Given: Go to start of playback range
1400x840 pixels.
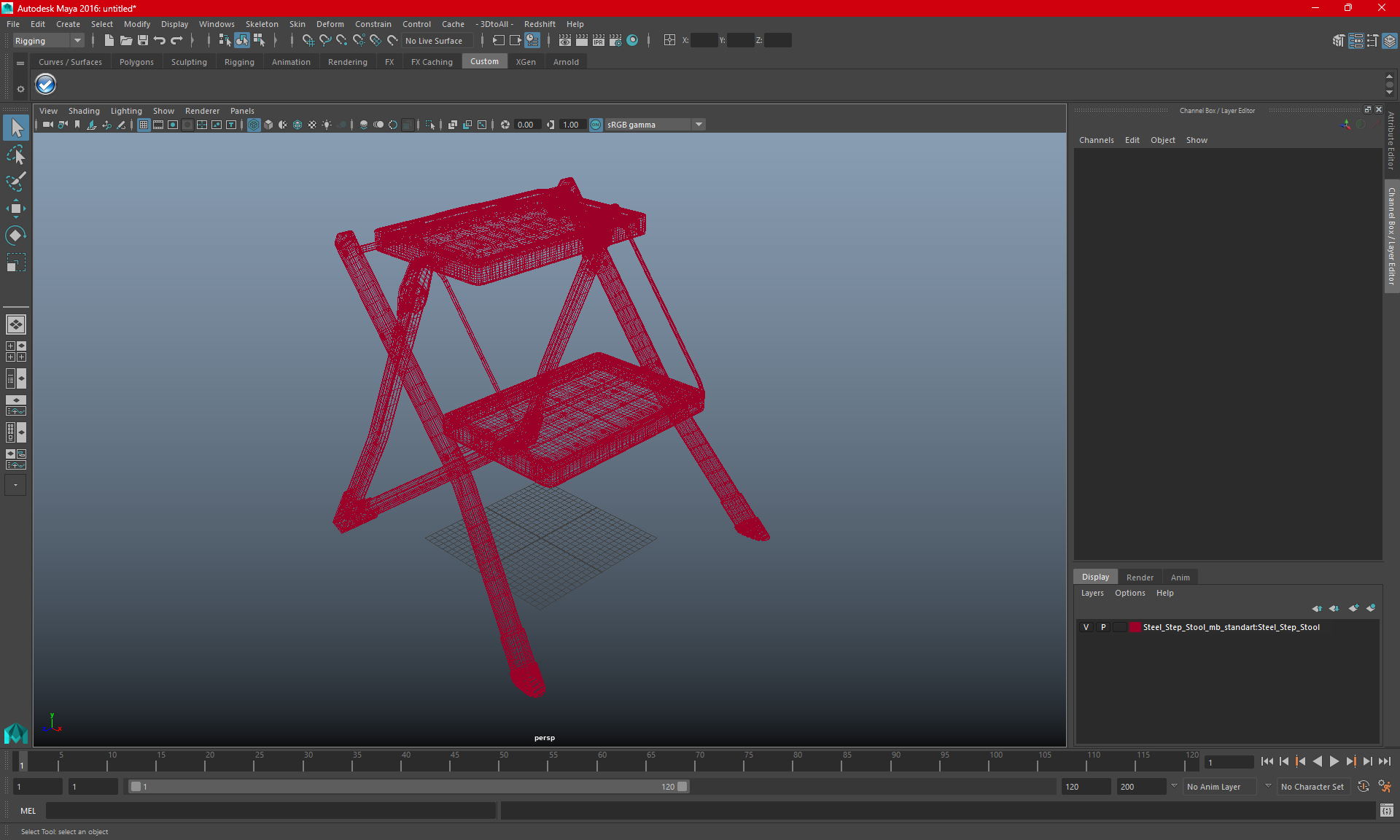Looking at the screenshot, I should [1267, 761].
